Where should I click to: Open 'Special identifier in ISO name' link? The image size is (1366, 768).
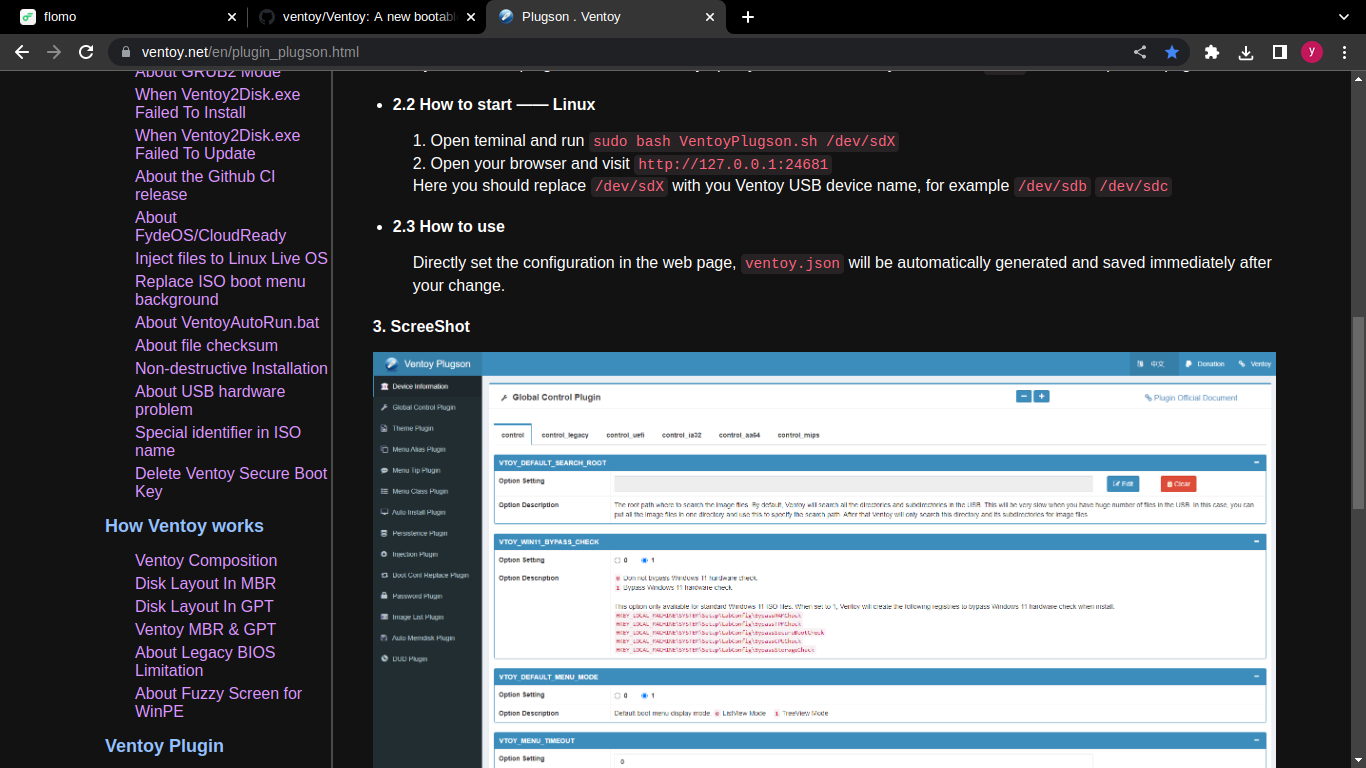pos(218,441)
